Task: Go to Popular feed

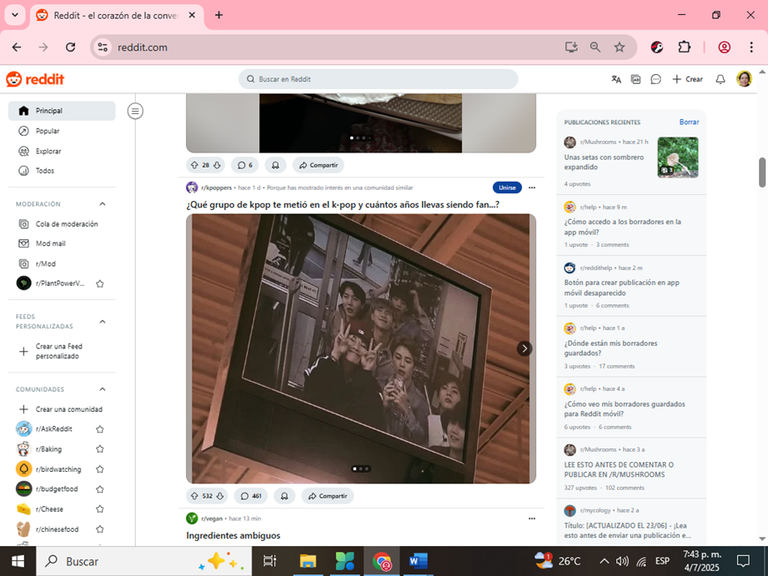Action: click(62, 131)
